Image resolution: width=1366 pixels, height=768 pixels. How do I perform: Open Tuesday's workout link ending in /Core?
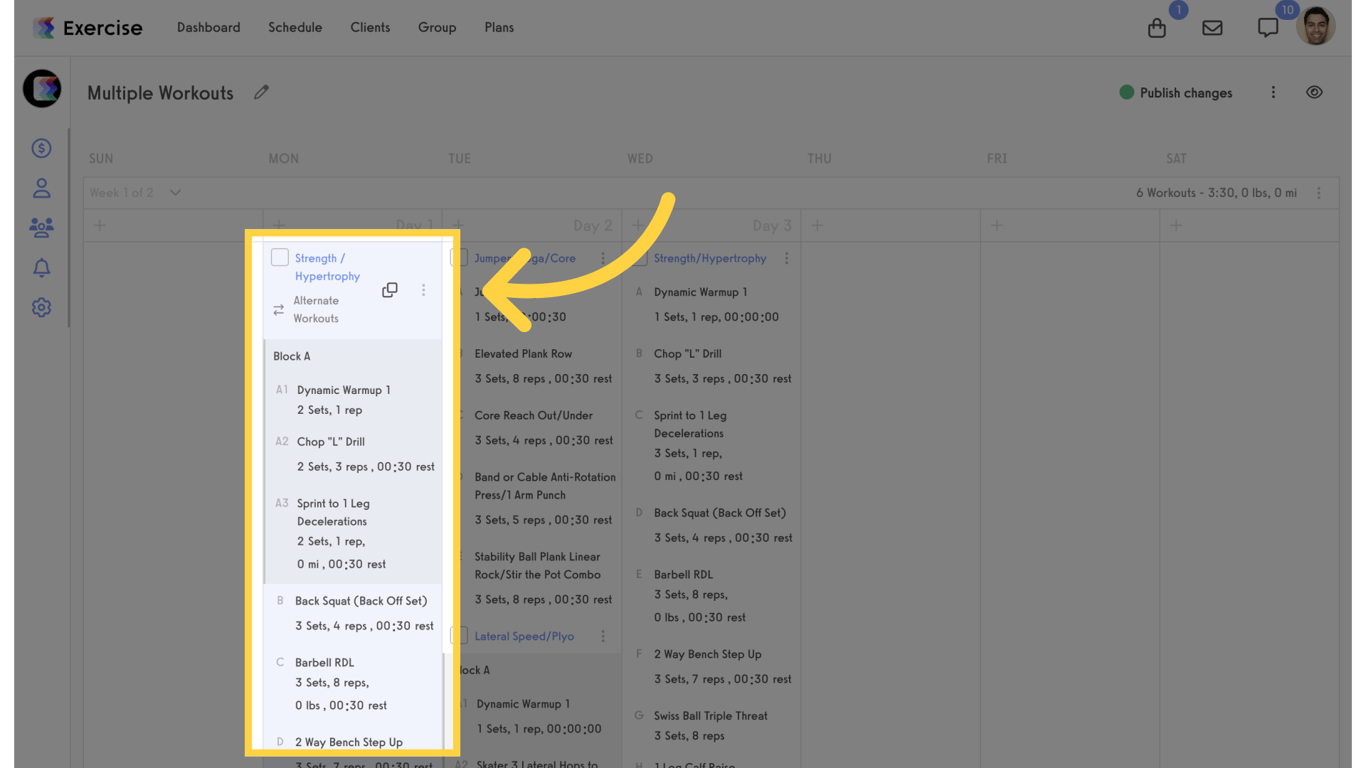[x=525, y=258]
